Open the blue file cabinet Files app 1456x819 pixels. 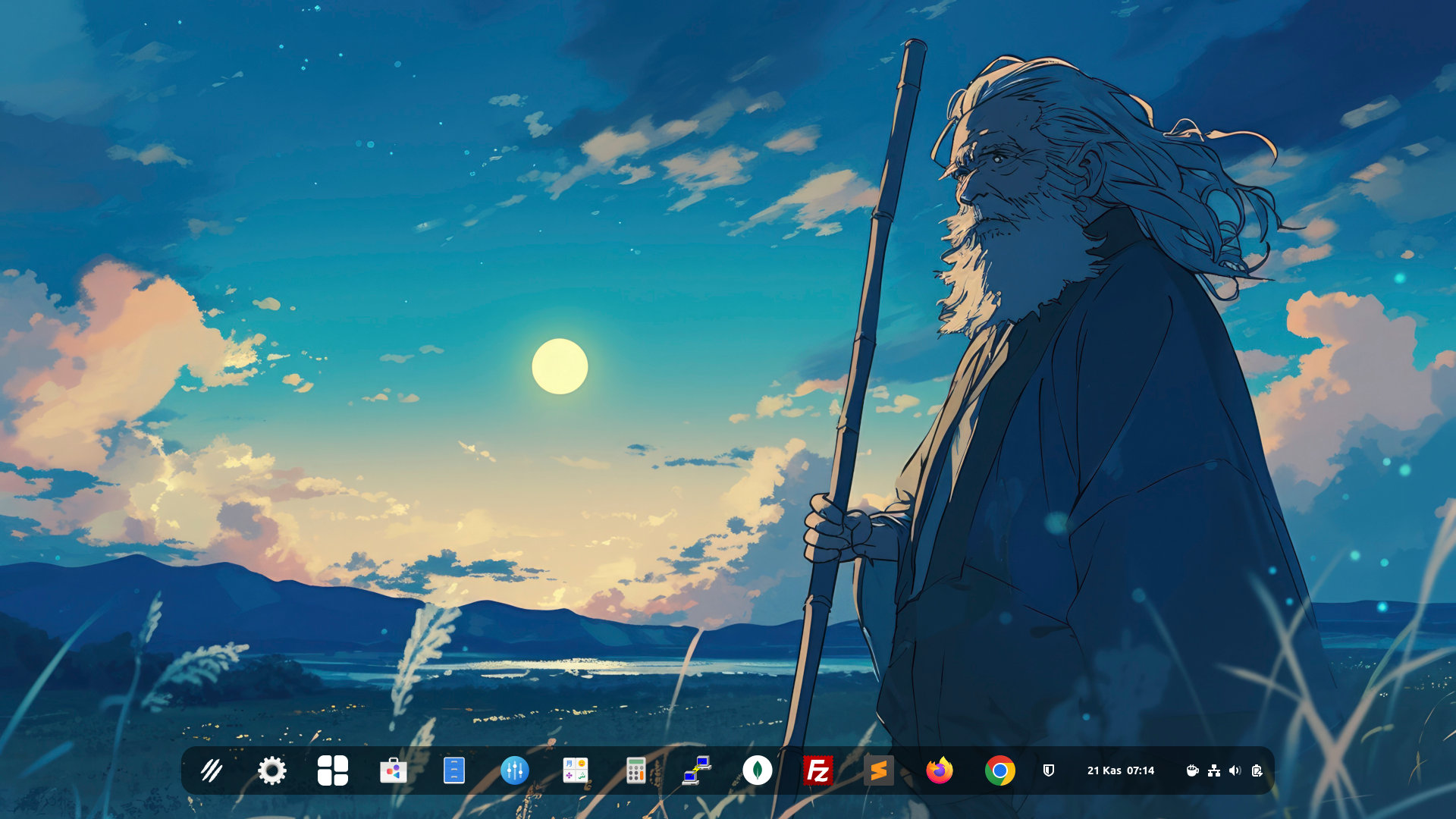pos(454,770)
